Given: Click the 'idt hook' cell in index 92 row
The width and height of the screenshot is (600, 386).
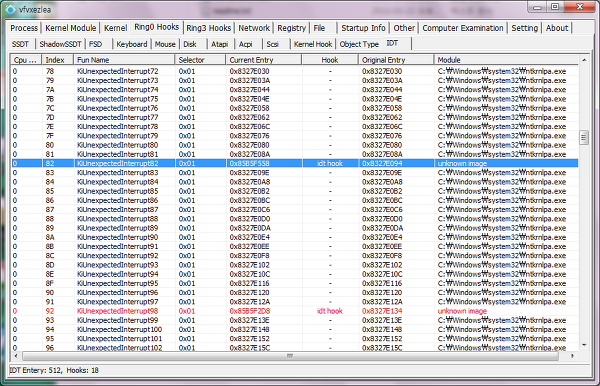Looking at the screenshot, I should [x=330, y=311].
